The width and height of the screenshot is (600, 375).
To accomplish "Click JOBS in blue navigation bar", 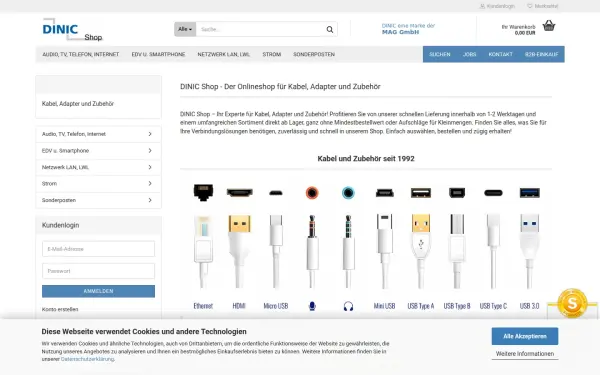I will click(470, 54).
